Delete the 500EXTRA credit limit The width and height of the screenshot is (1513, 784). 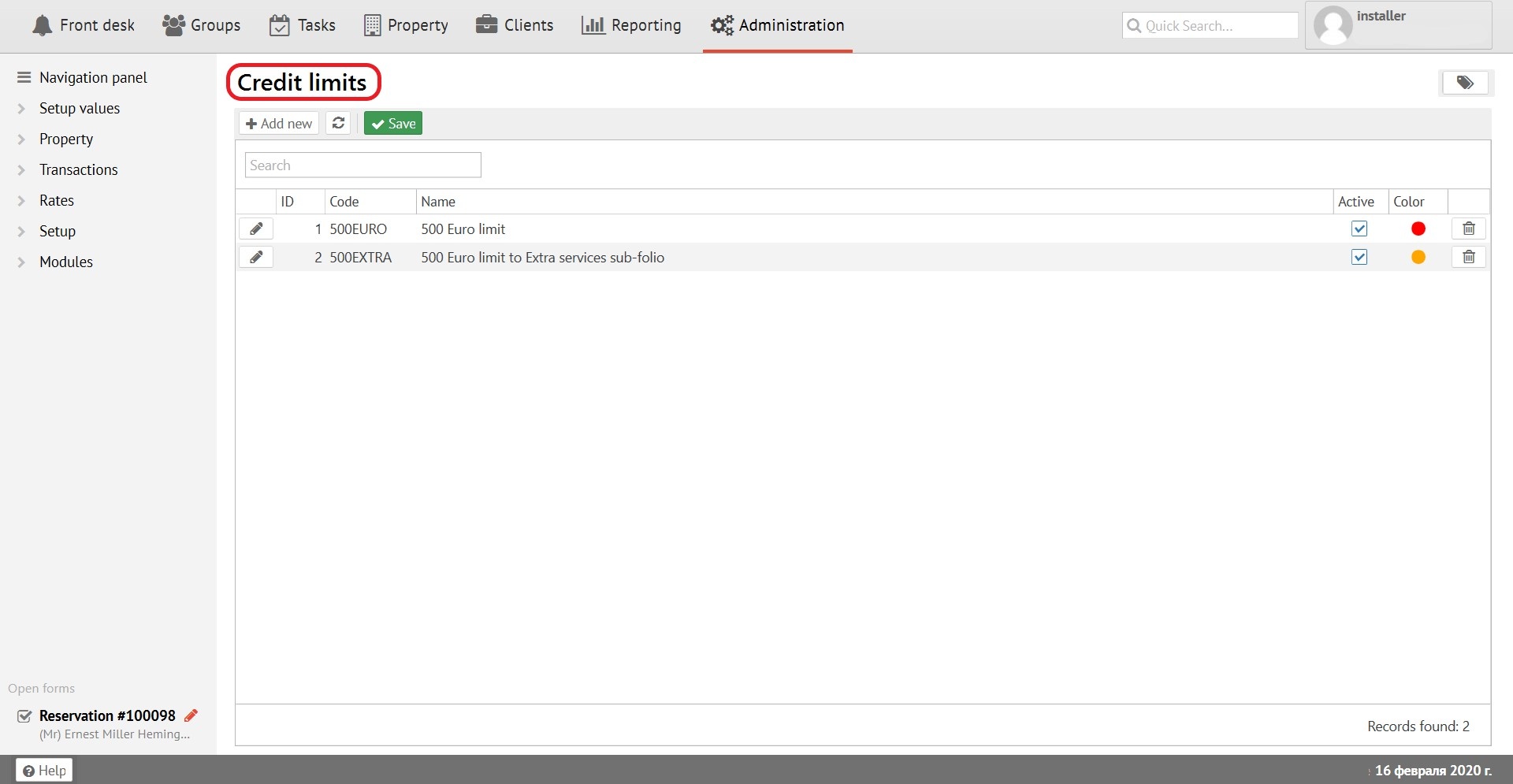[1469, 257]
